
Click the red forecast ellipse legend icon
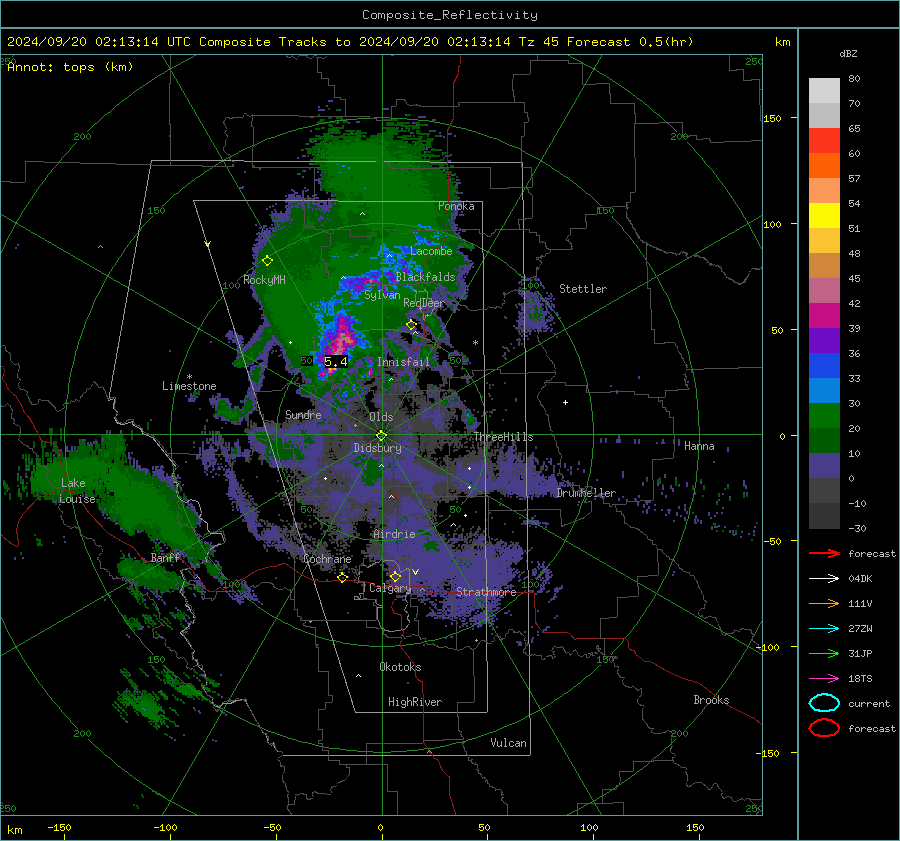(x=824, y=728)
